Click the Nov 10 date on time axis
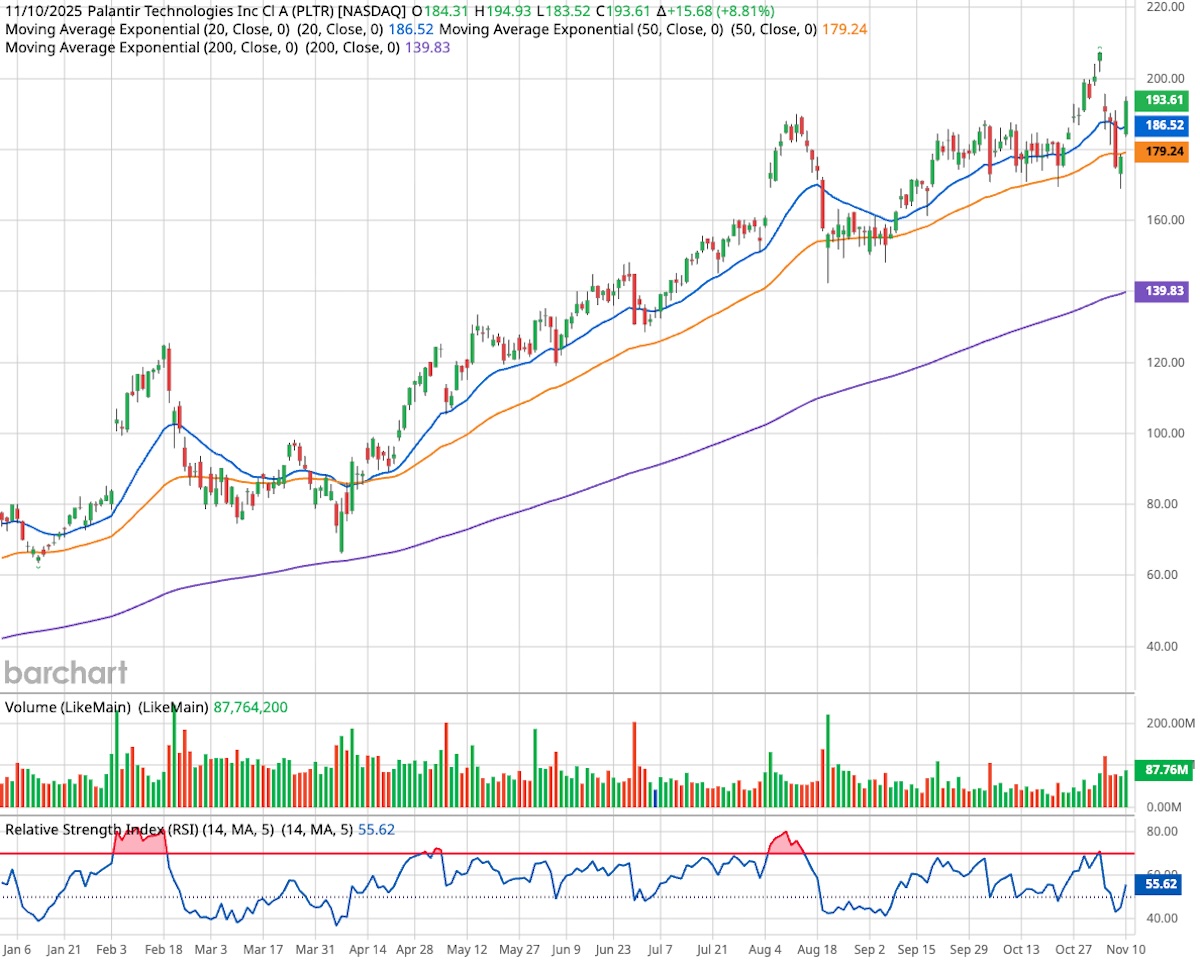The width and height of the screenshot is (1200, 963). pyautogui.click(x=1126, y=948)
